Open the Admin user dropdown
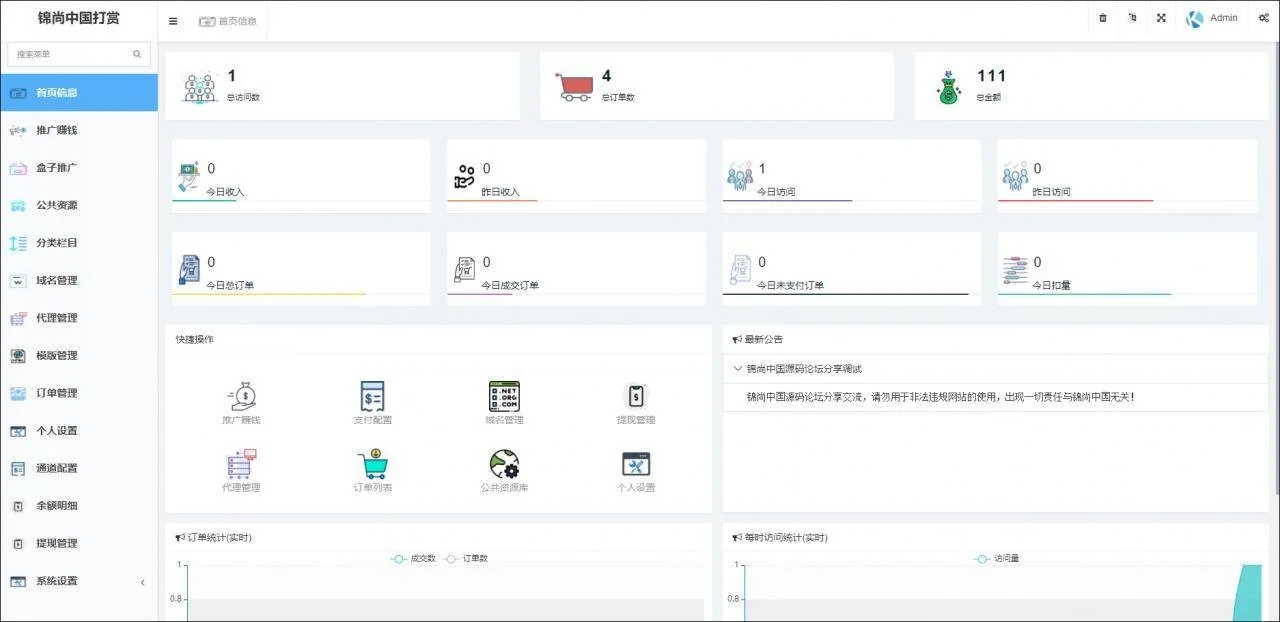The image size is (1280, 622). click(x=1212, y=18)
